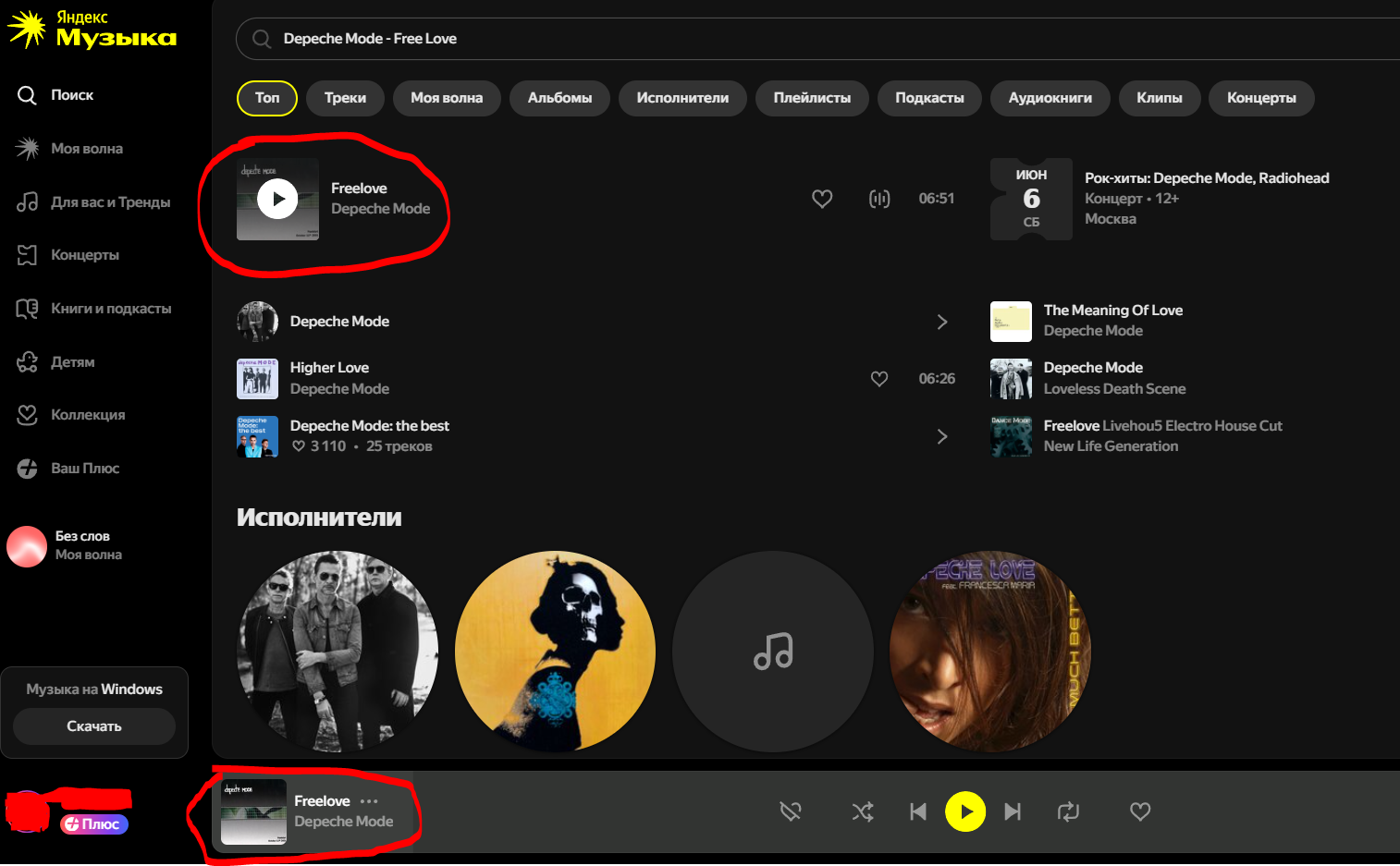The image size is (1400, 866).
Task: Skip to the previous track
Action: 918,812
